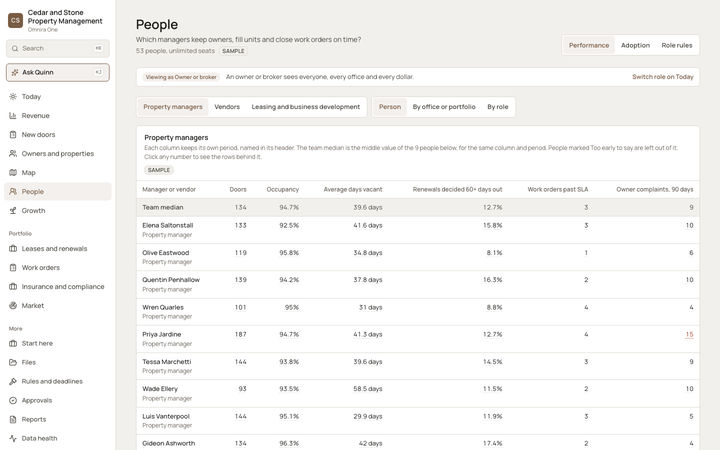Click the Revenue chart icon
The height and width of the screenshot is (450, 720).
point(13,116)
